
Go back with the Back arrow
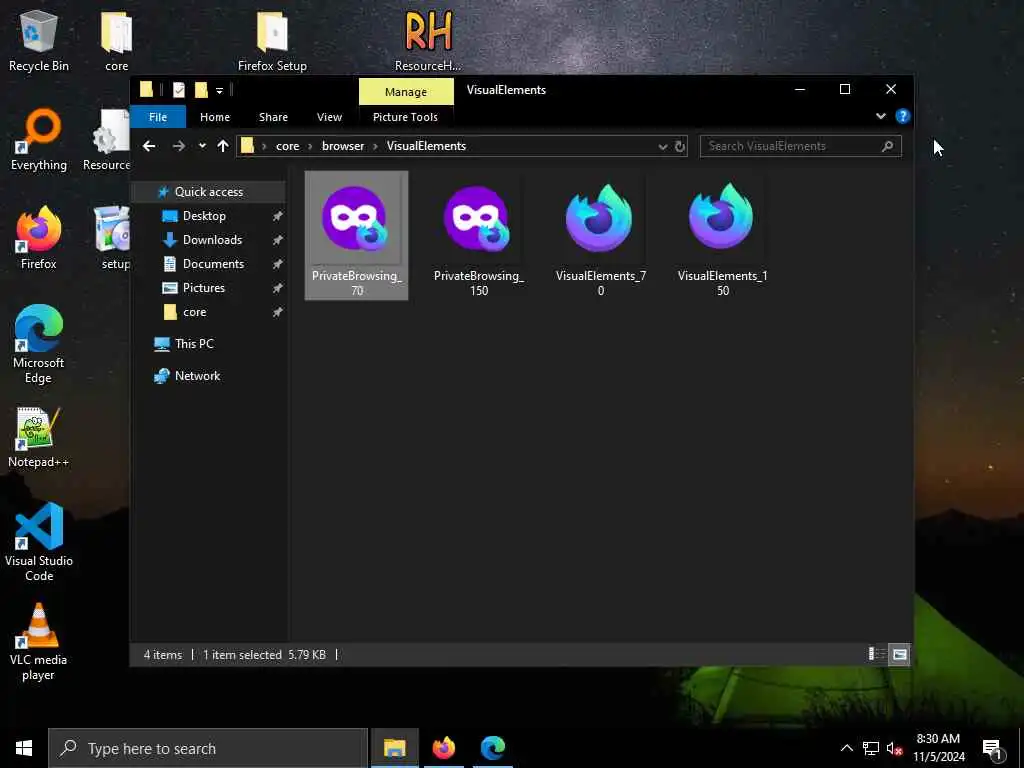tap(149, 146)
